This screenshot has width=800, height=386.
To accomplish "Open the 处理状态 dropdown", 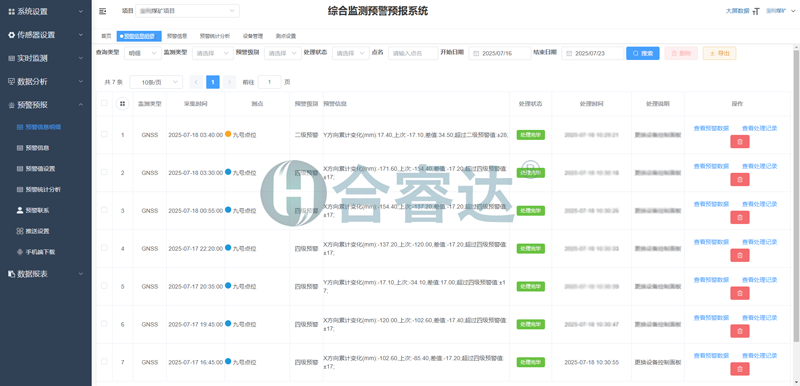I will (x=351, y=53).
